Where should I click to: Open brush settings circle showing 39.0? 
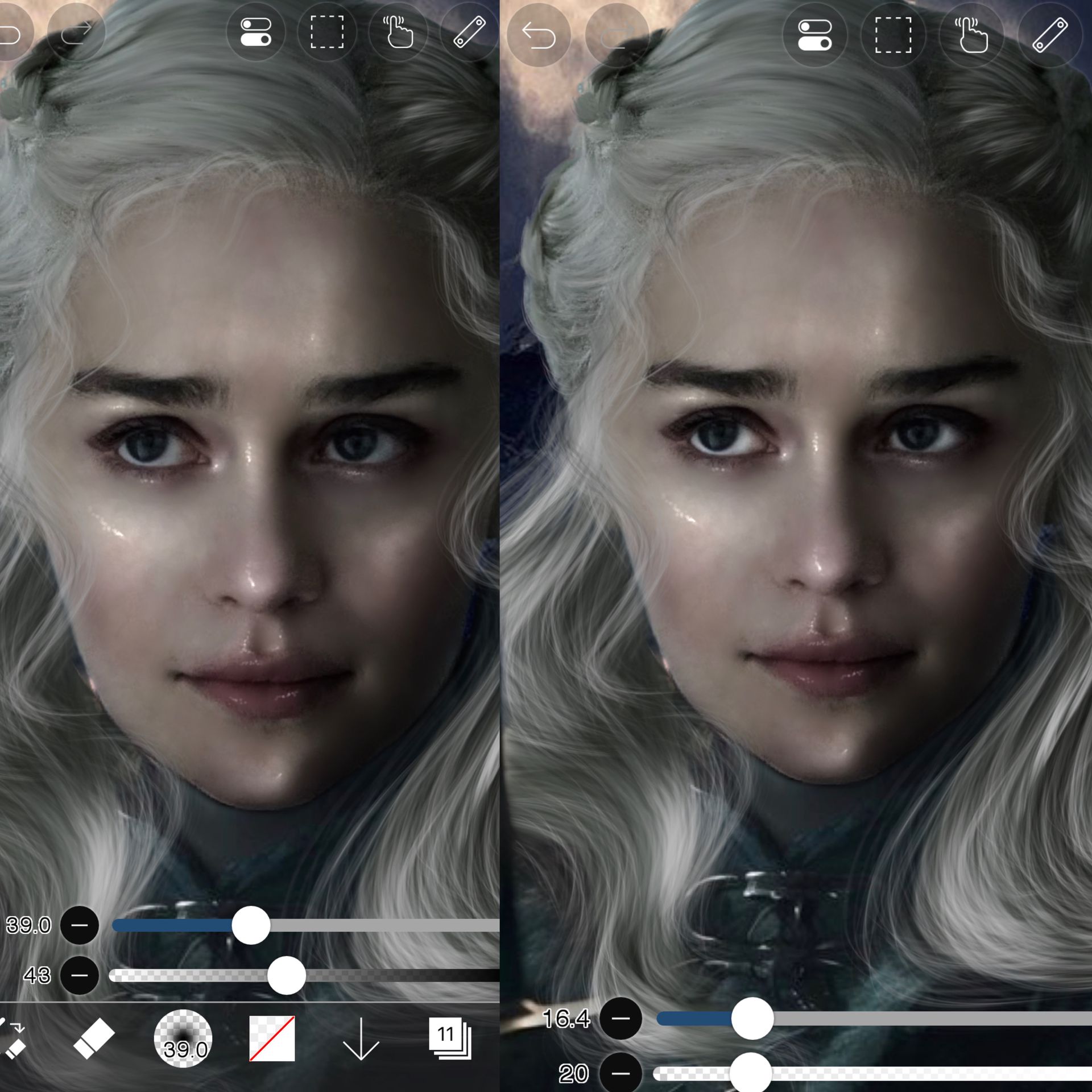pos(183,1039)
